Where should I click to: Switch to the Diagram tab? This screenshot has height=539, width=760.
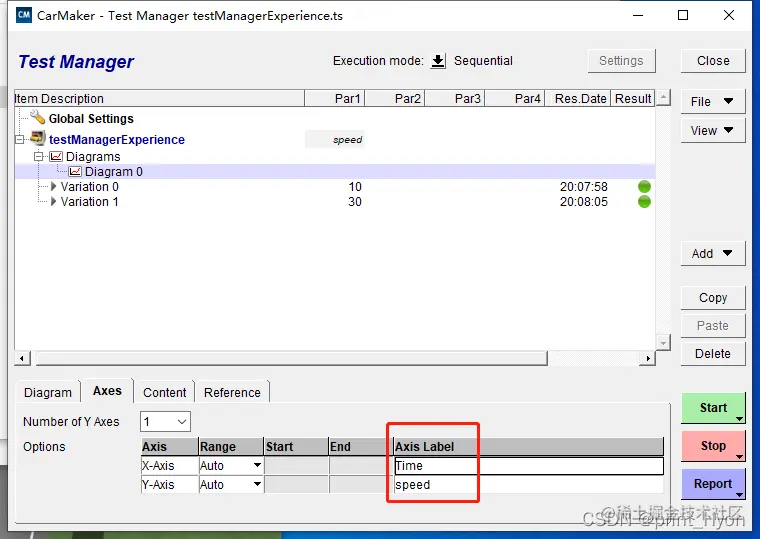coord(48,392)
